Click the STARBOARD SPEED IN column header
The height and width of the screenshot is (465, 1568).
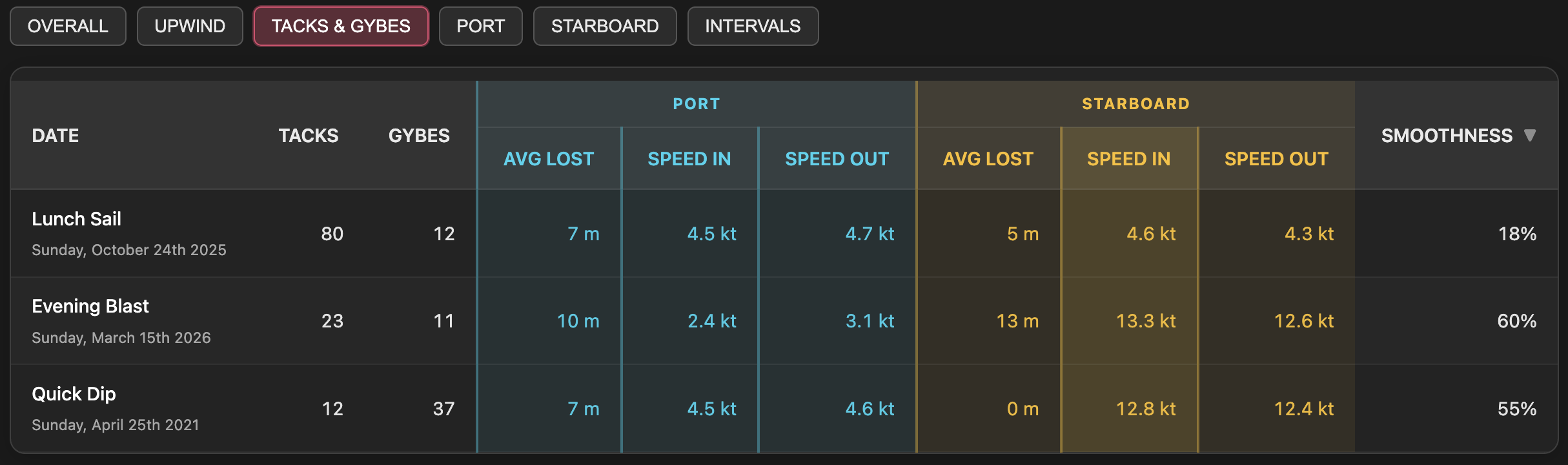(1129, 158)
